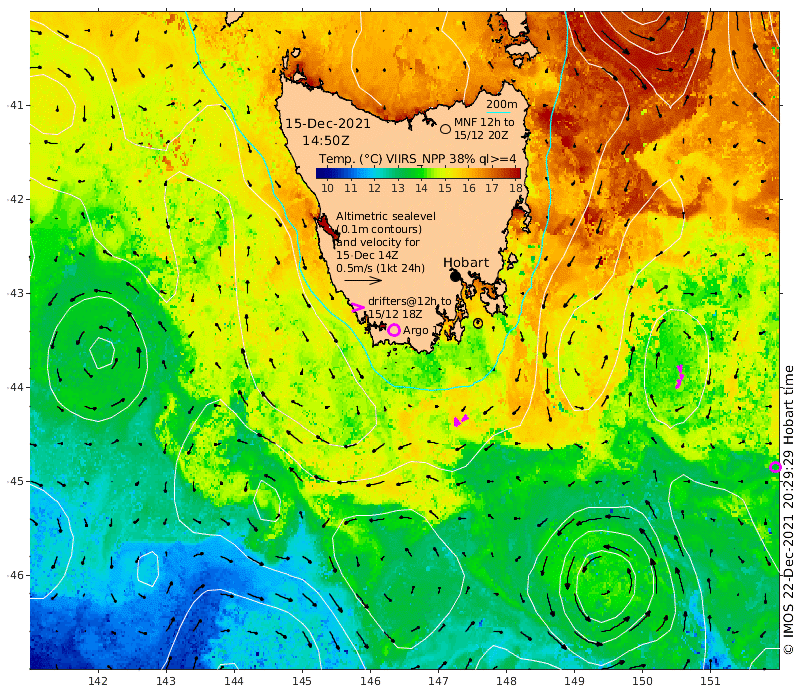Click the '15/12 20Z' MNF time text
This screenshot has height=700, width=800.
point(481,135)
